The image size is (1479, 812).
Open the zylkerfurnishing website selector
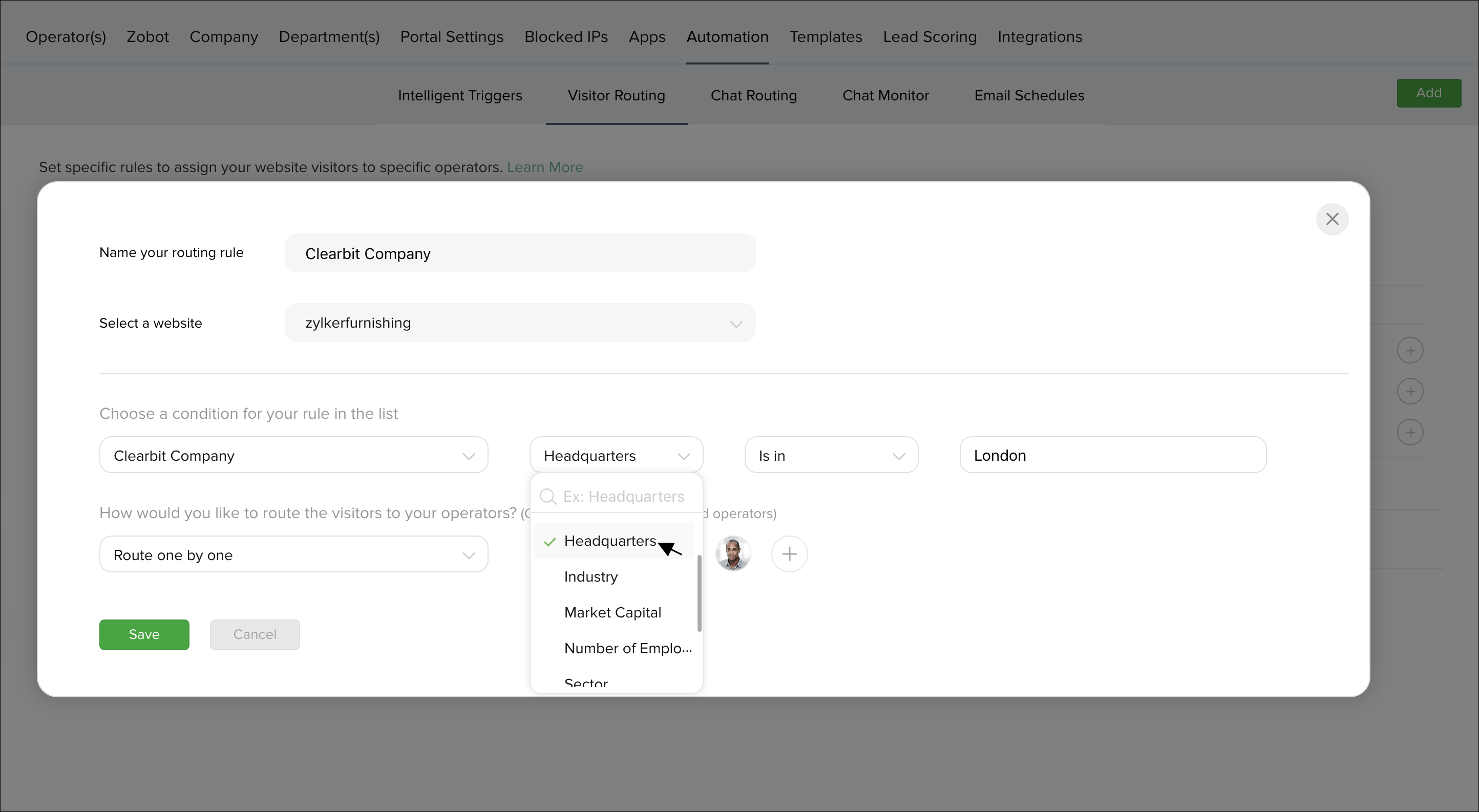click(520, 323)
